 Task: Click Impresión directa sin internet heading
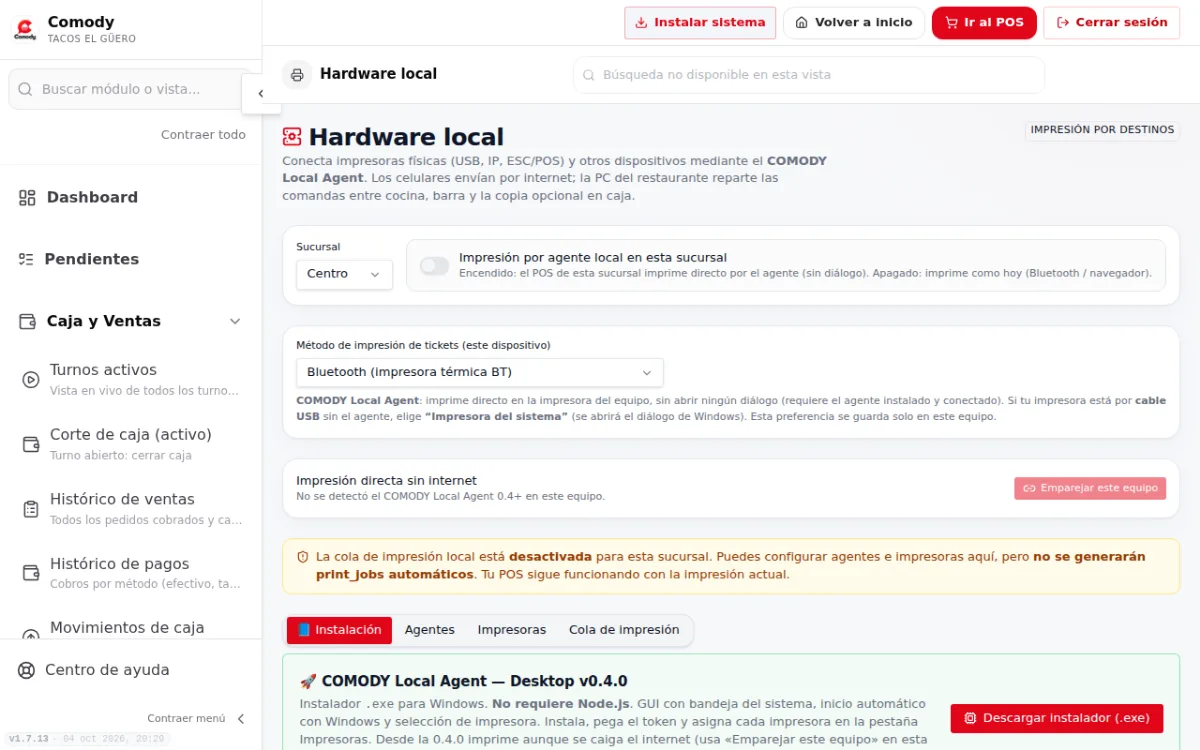[x=387, y=481]
